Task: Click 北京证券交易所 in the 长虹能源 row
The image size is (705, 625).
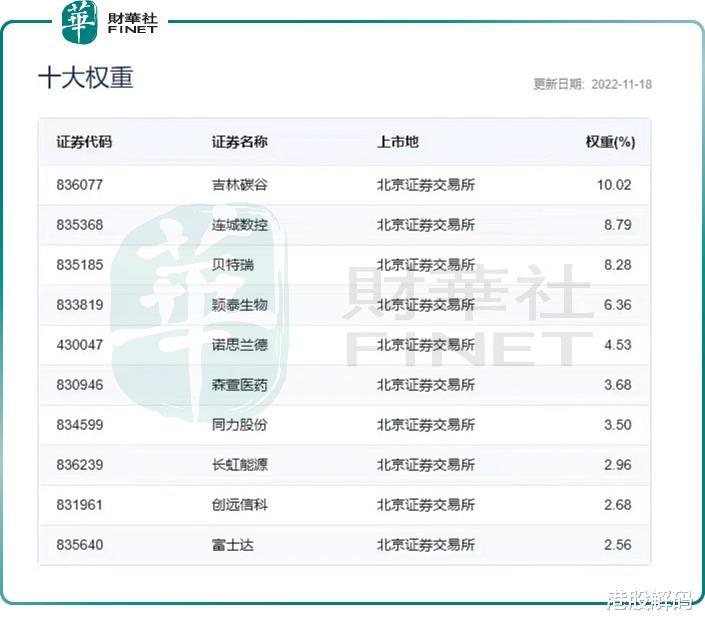Action: click(x=426, y=465)
